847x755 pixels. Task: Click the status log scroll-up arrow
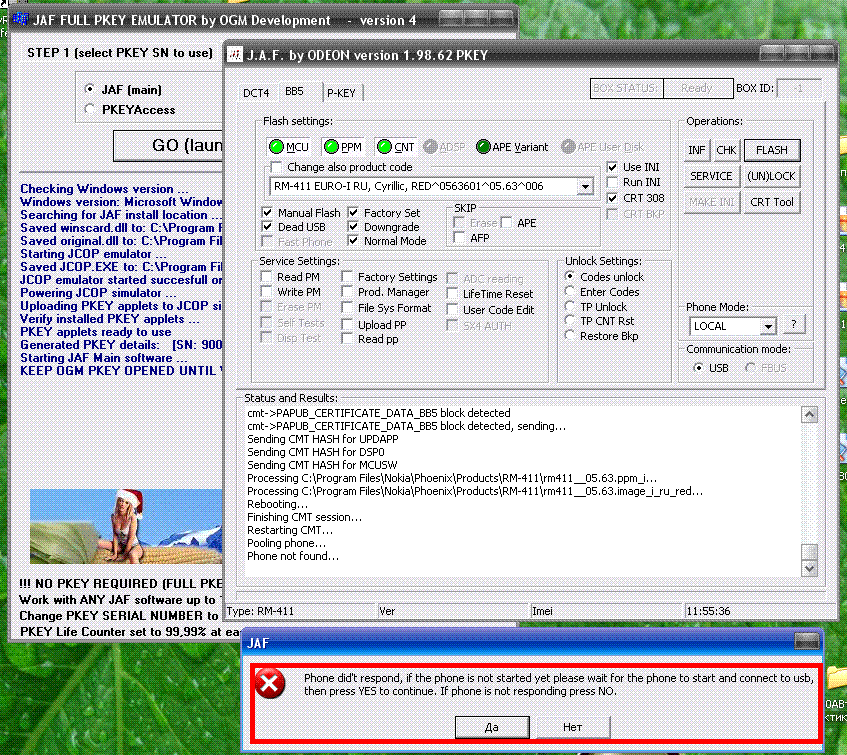(809, 415)
